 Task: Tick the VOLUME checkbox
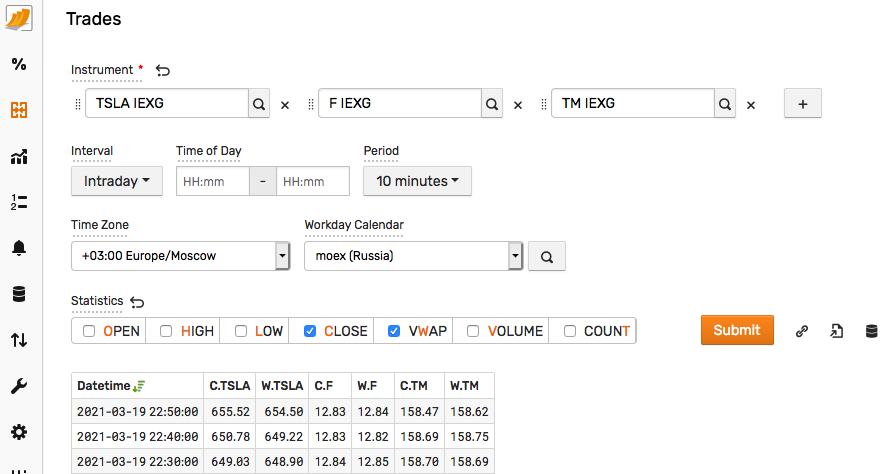pyautogui.click(x=473, y=331)
